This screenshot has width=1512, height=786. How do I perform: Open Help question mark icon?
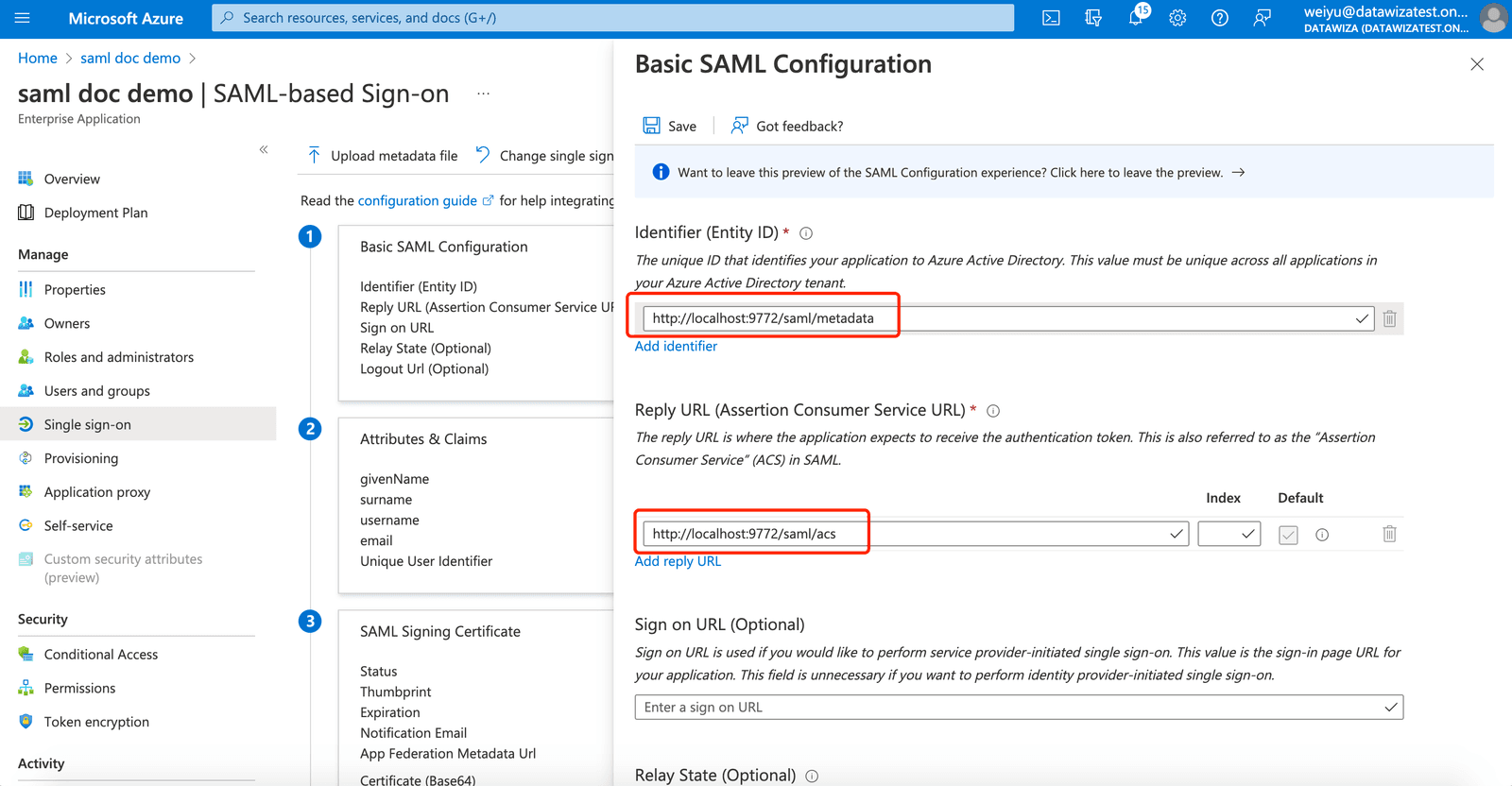pos(1220,18)
